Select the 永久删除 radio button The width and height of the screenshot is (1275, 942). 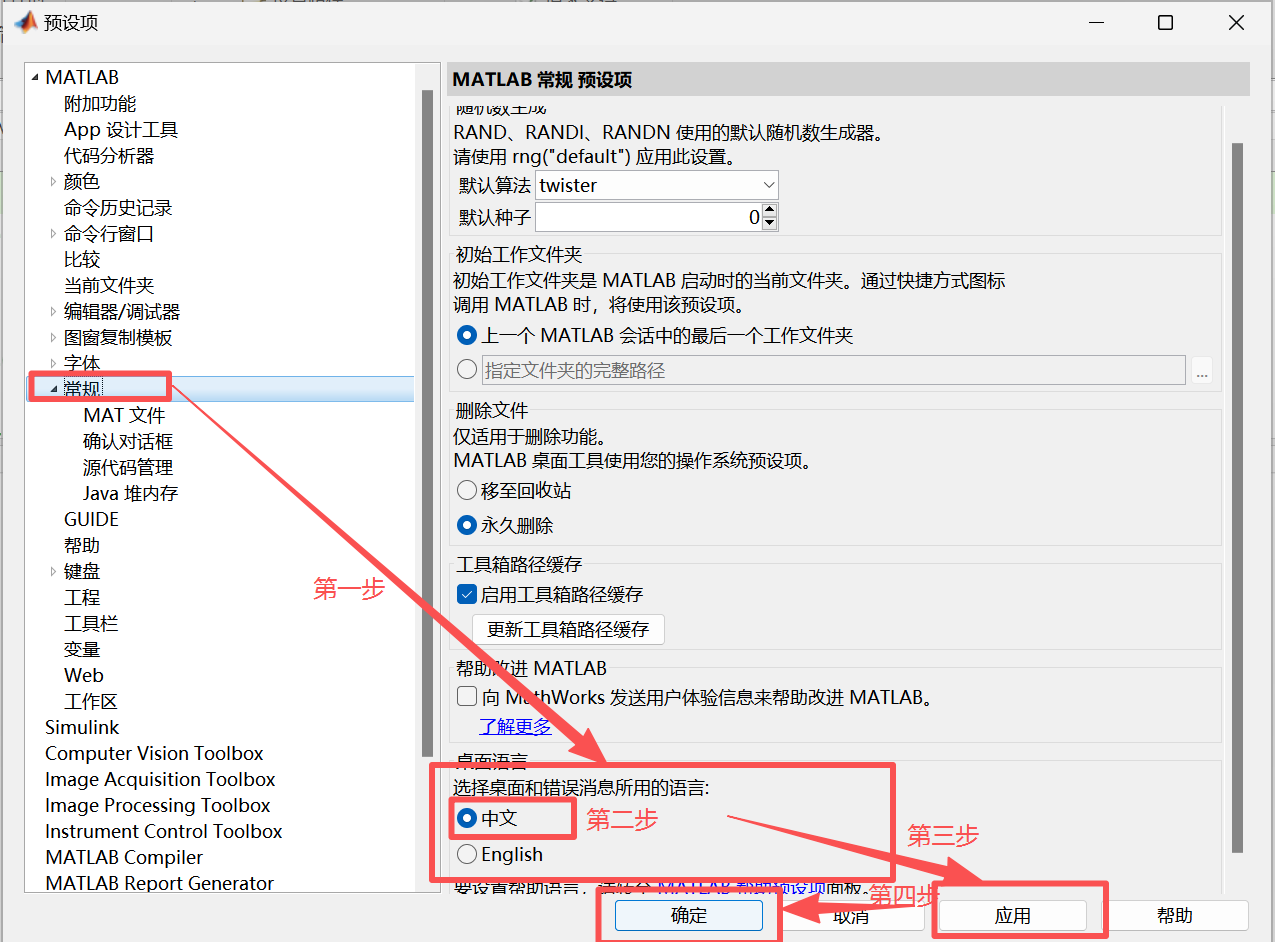[x=466, y=525]
